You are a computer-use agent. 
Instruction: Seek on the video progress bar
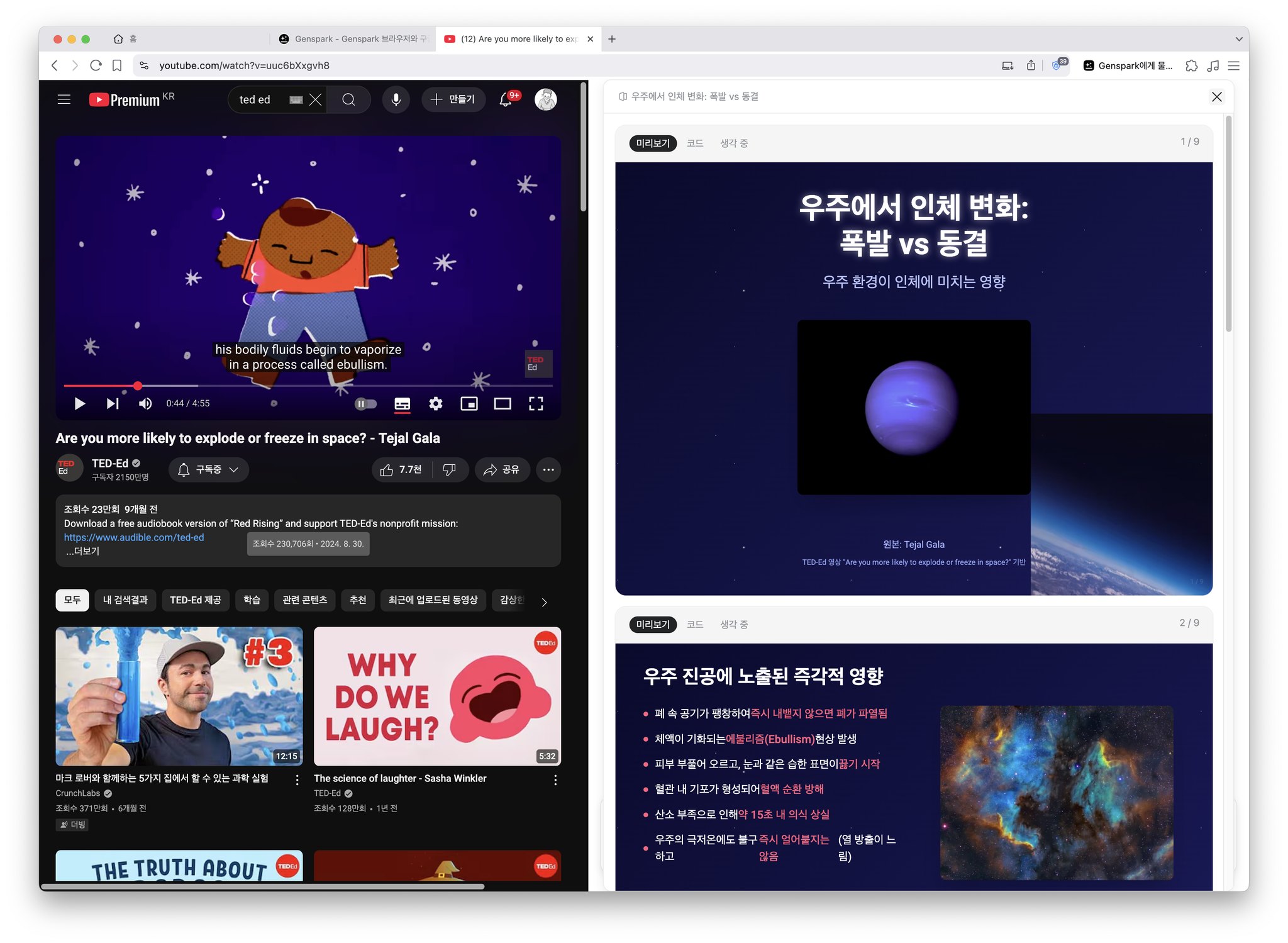tap(308, 386)
